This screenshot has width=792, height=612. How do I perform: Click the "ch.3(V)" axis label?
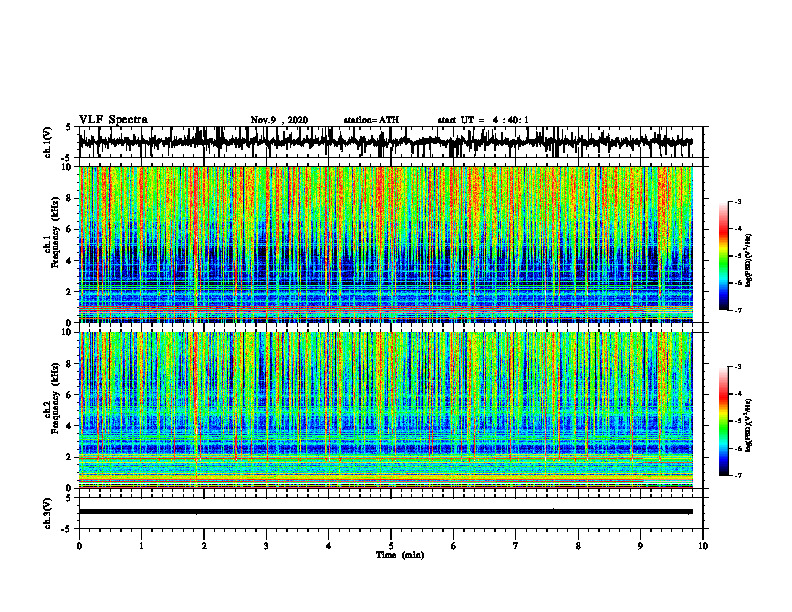coord(48,513)
